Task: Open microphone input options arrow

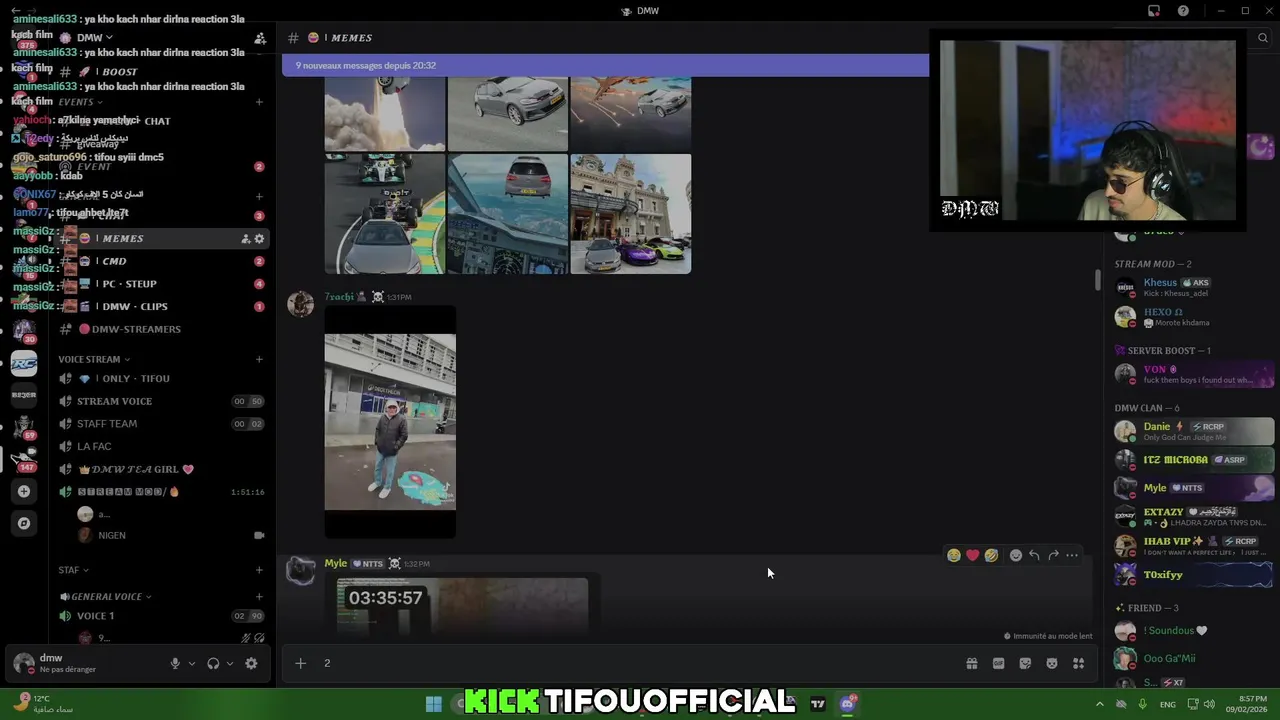Action: point(191,663)
